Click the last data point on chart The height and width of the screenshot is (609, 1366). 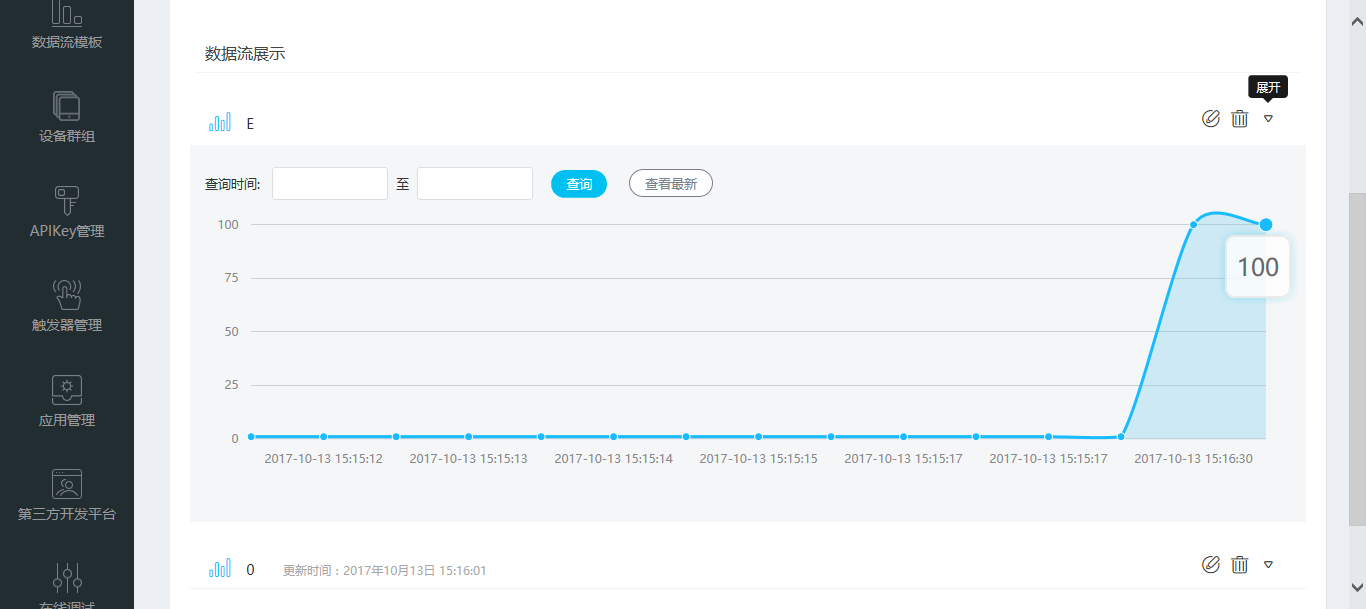1266,225
